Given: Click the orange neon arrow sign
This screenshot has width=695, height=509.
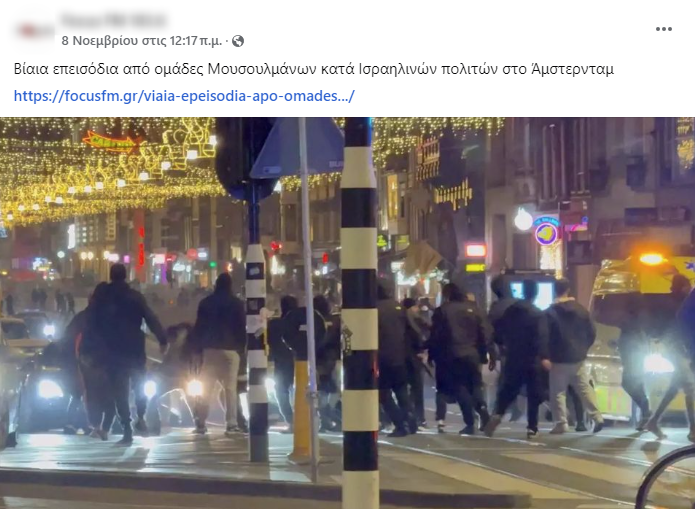Looking at the screenshot, I should point(110,142).
